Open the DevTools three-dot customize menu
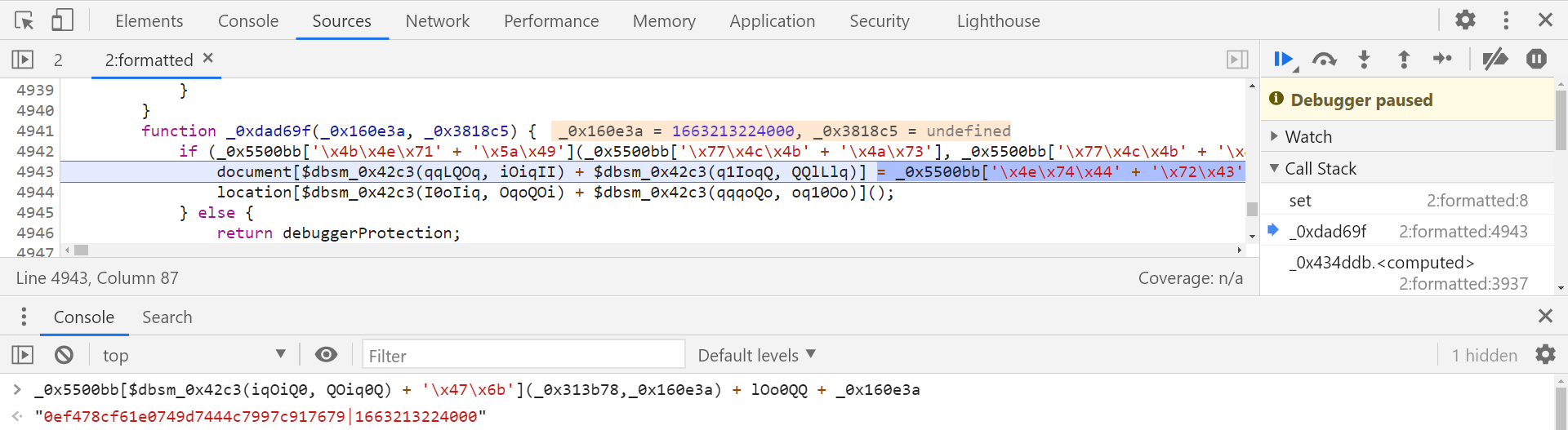Viewport: 1568px width, 430px height. (x=1506, y=20)
